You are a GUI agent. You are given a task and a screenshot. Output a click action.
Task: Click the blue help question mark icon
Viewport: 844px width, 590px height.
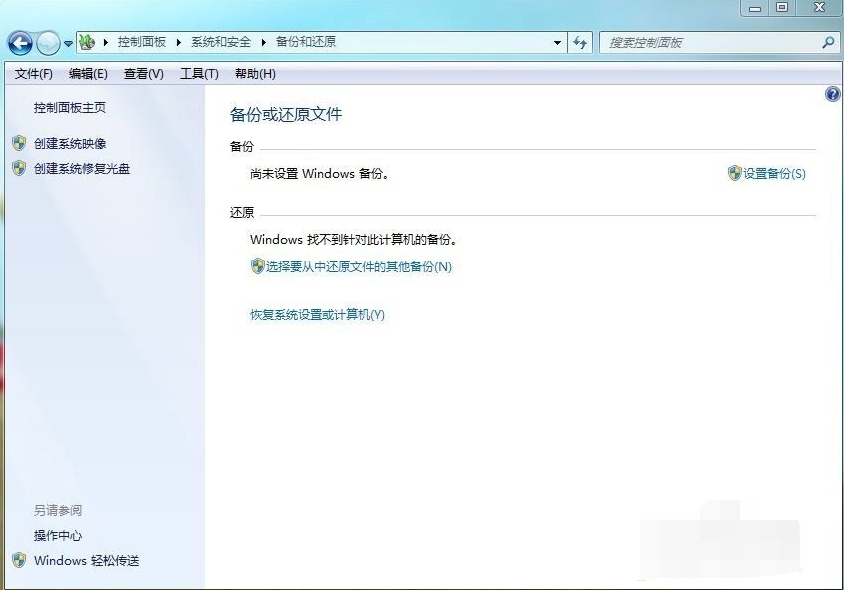(x=832, y=95)
